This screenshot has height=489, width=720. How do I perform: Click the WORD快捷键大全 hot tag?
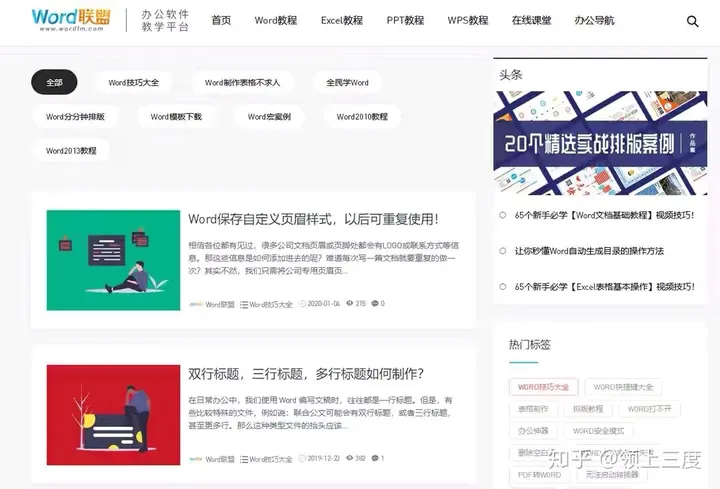click(623, 387)
